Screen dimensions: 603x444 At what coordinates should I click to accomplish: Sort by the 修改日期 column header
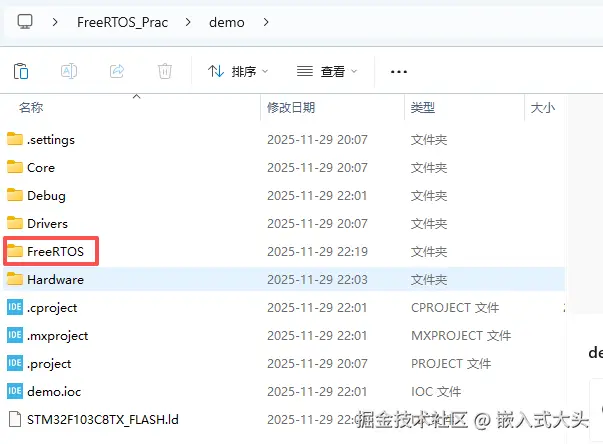291,107
